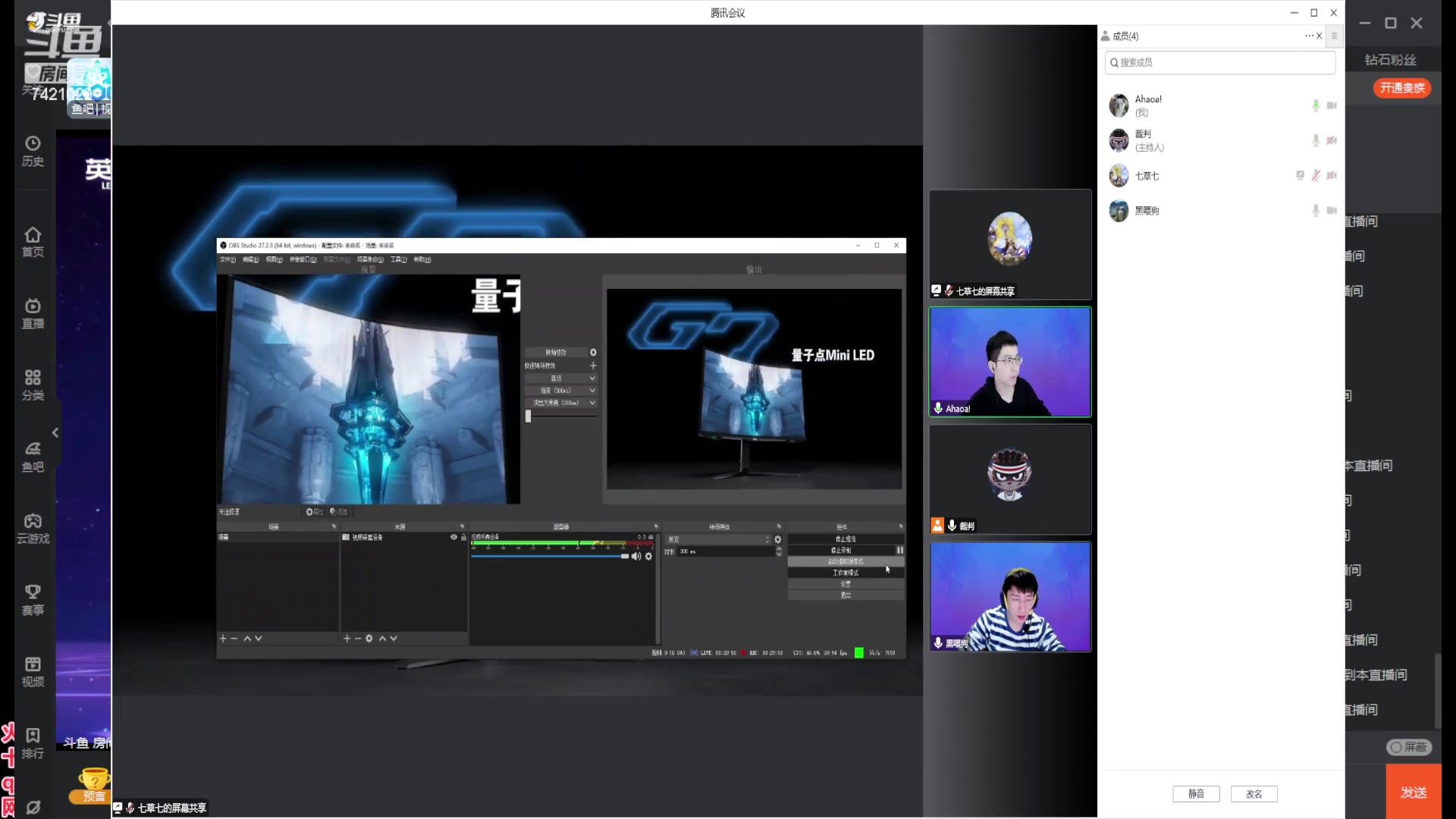Click the OBS mixer volume slider
Viewport: 1456px width, 819px height.
550,556
